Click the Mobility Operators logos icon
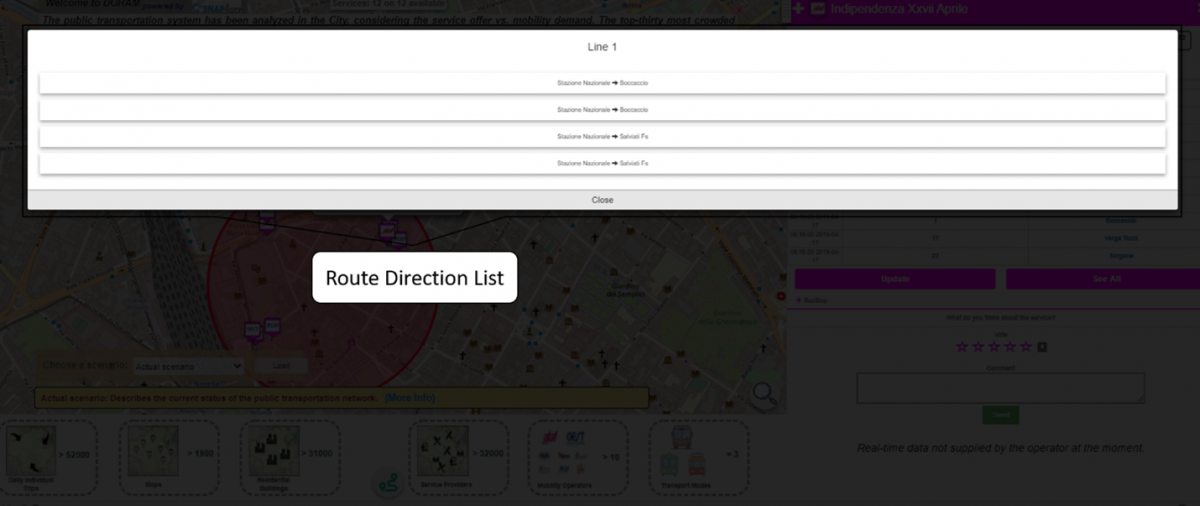This screenshot has width=1200, height=506. click(566, 453)
